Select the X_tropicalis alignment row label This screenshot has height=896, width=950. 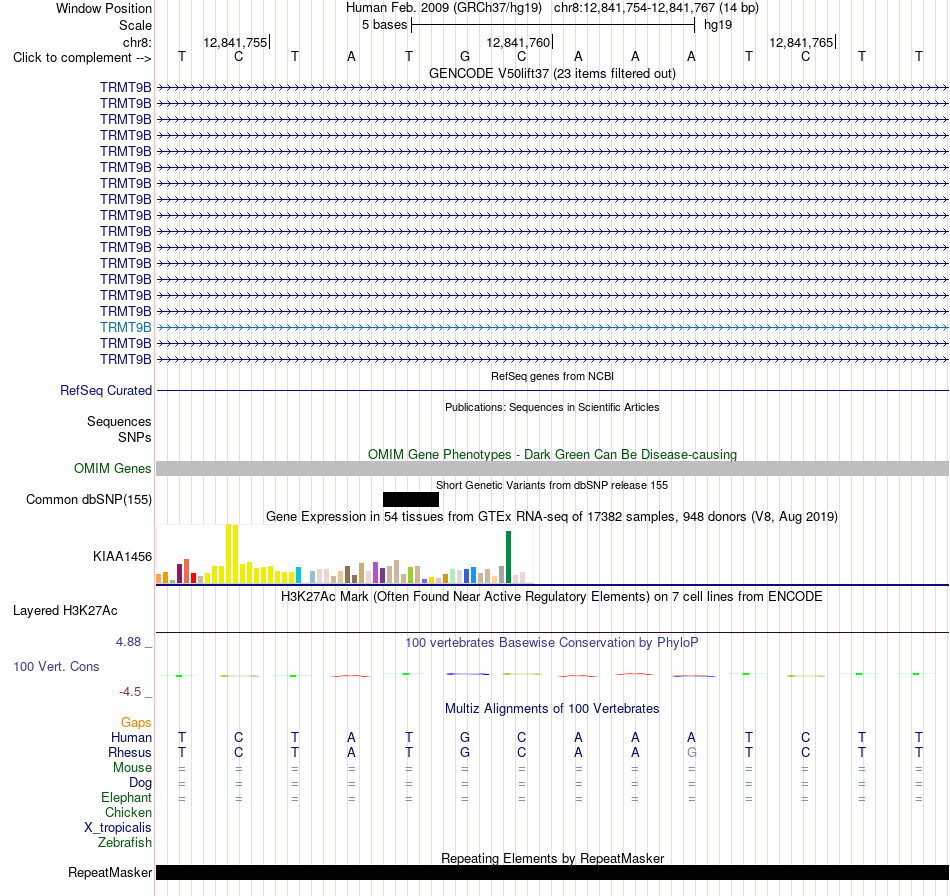point(118,828)
